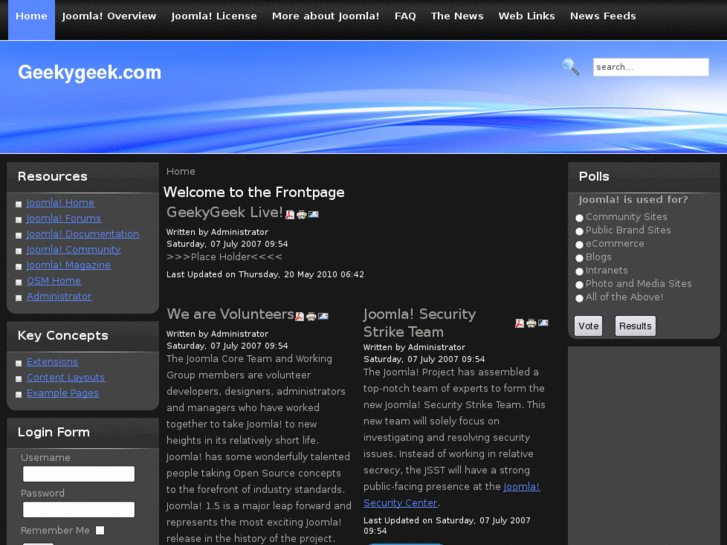Click the poll Results button
Image resolution: width=727 pixels, height=545 pixels.
635,326
